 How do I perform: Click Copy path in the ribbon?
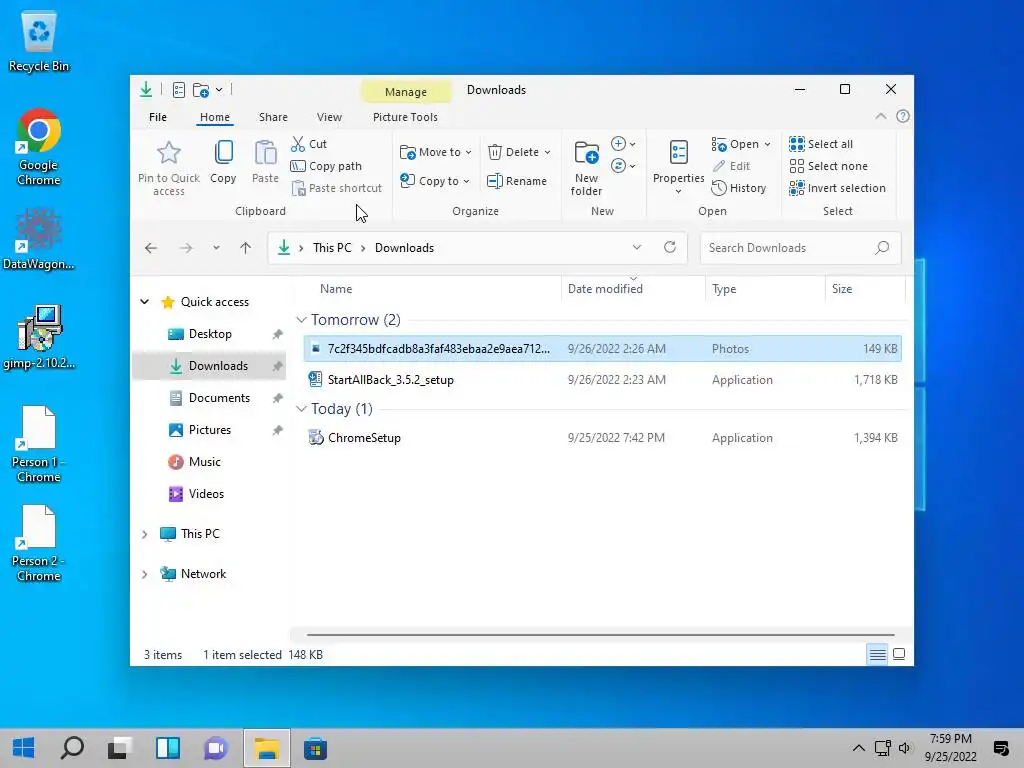click(326, 166)
